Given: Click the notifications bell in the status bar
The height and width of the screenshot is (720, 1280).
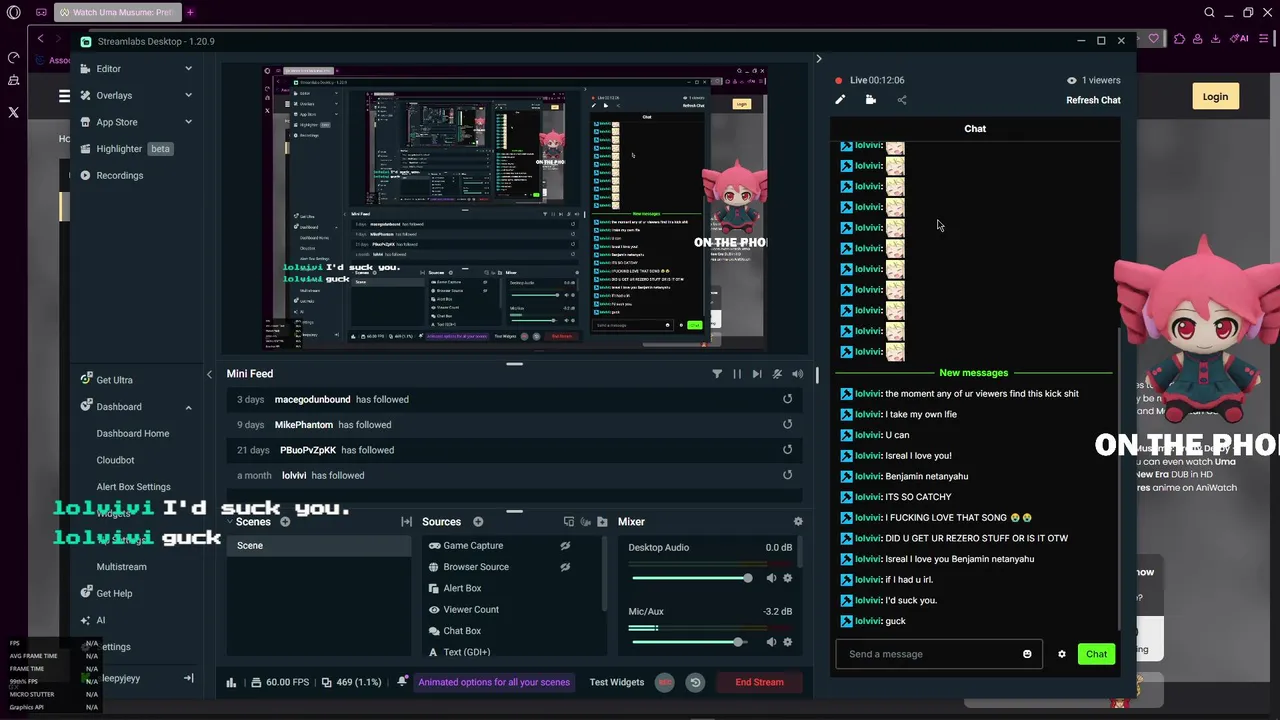Looking at the screenshot, I should coord(402,682).
